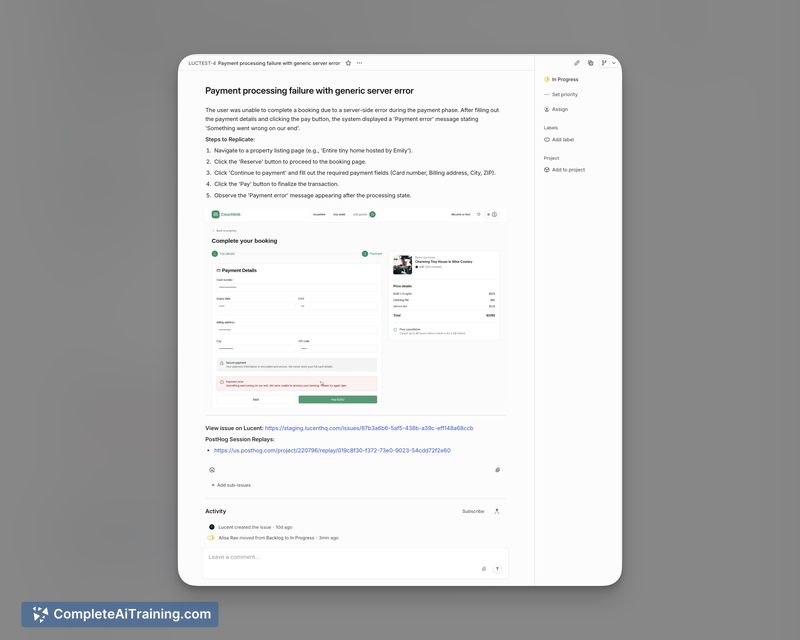Copy the issue ID icon
This screenshot has width=800, height=640.
click(x=590, y=63)
